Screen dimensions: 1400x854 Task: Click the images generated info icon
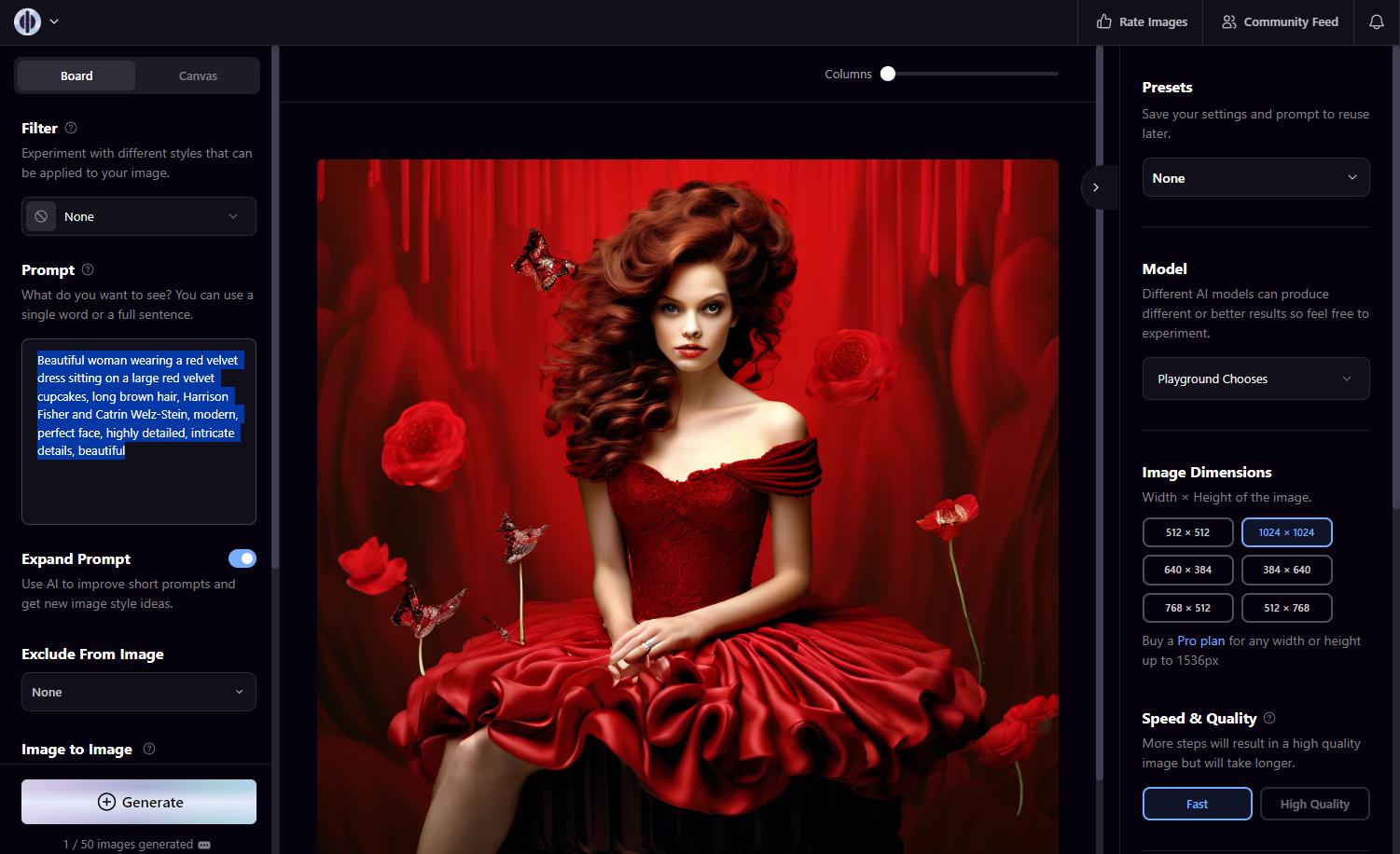204,845
